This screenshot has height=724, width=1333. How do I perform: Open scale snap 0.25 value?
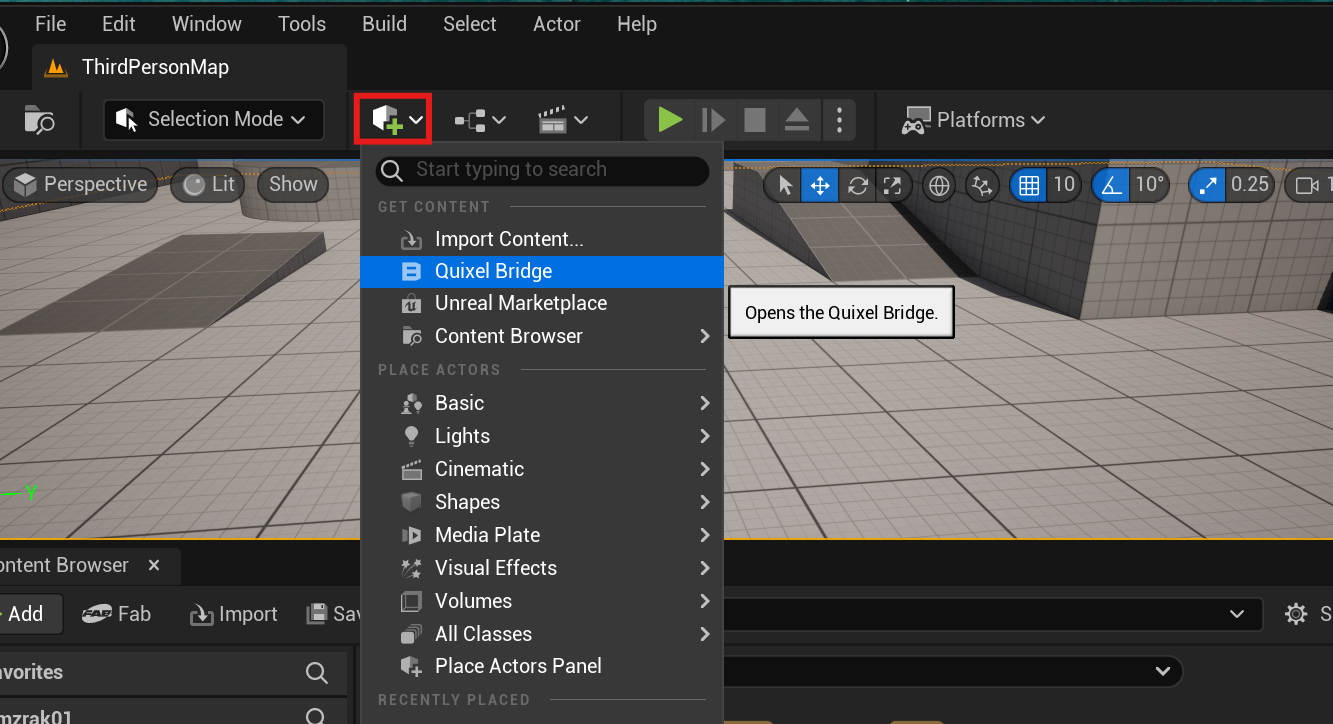(x=1250, y=184)
